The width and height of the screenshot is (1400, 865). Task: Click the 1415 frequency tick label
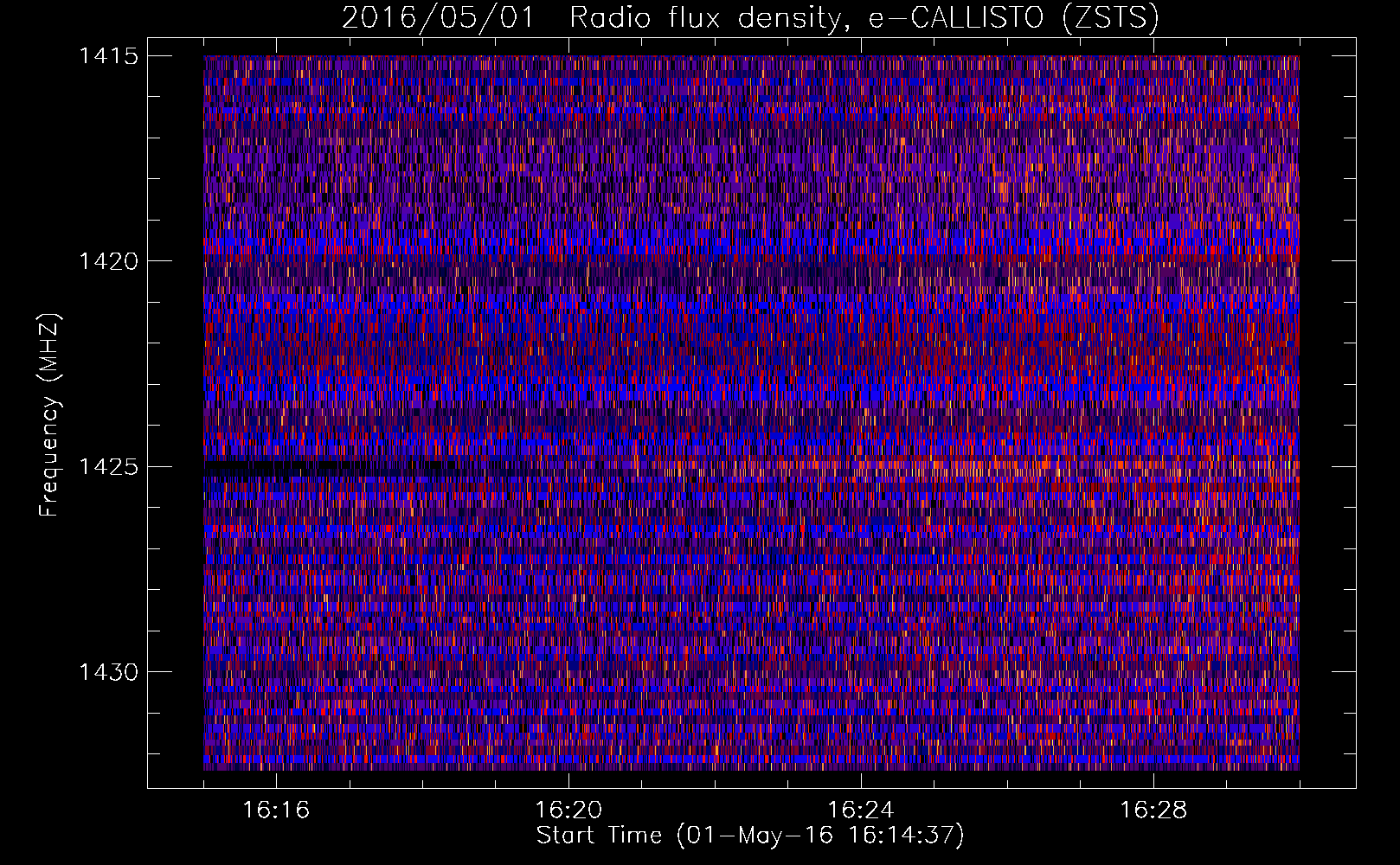click(108, 56)
